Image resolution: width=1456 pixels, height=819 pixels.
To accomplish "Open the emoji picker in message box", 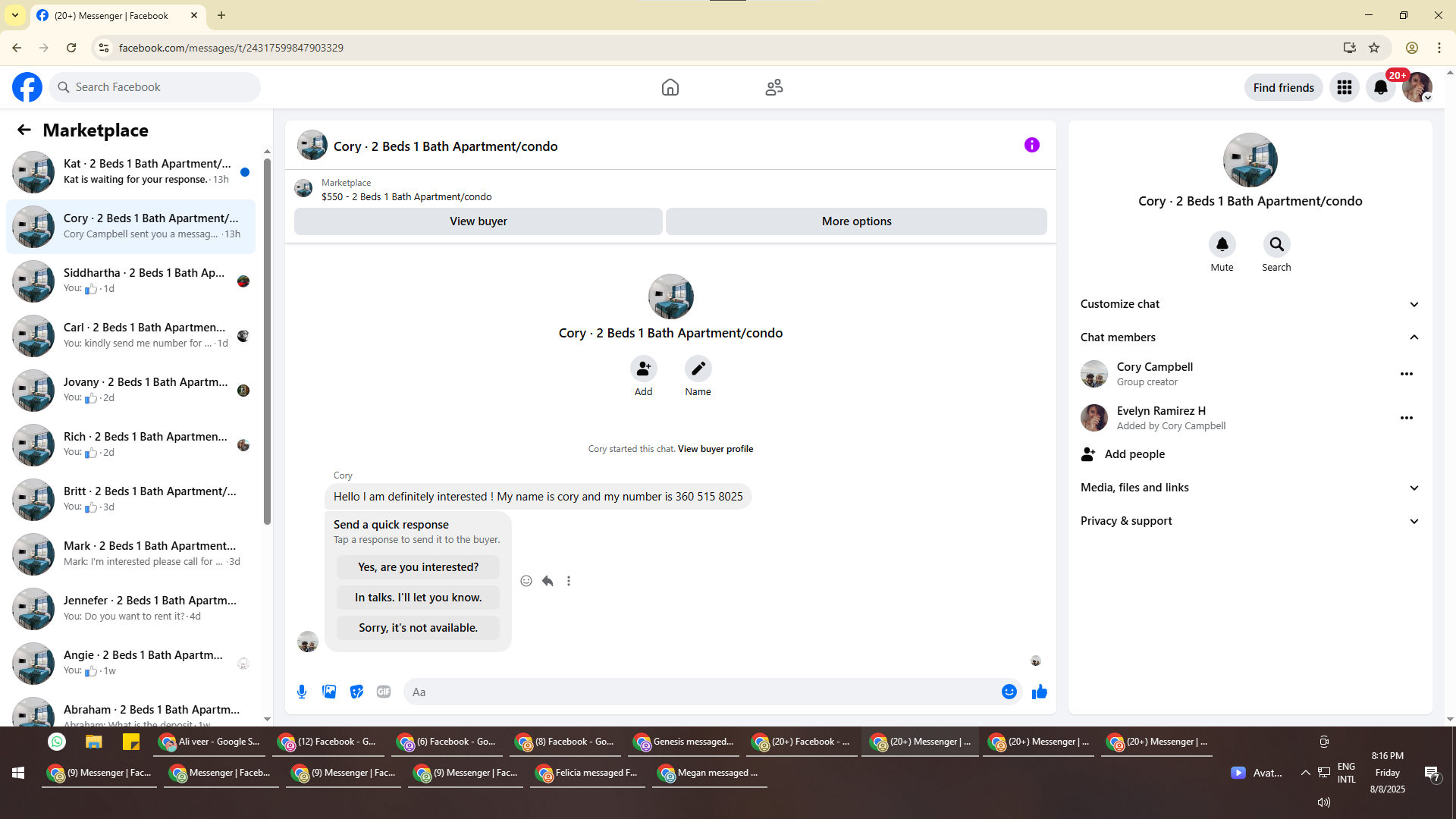I will 1009,692.
